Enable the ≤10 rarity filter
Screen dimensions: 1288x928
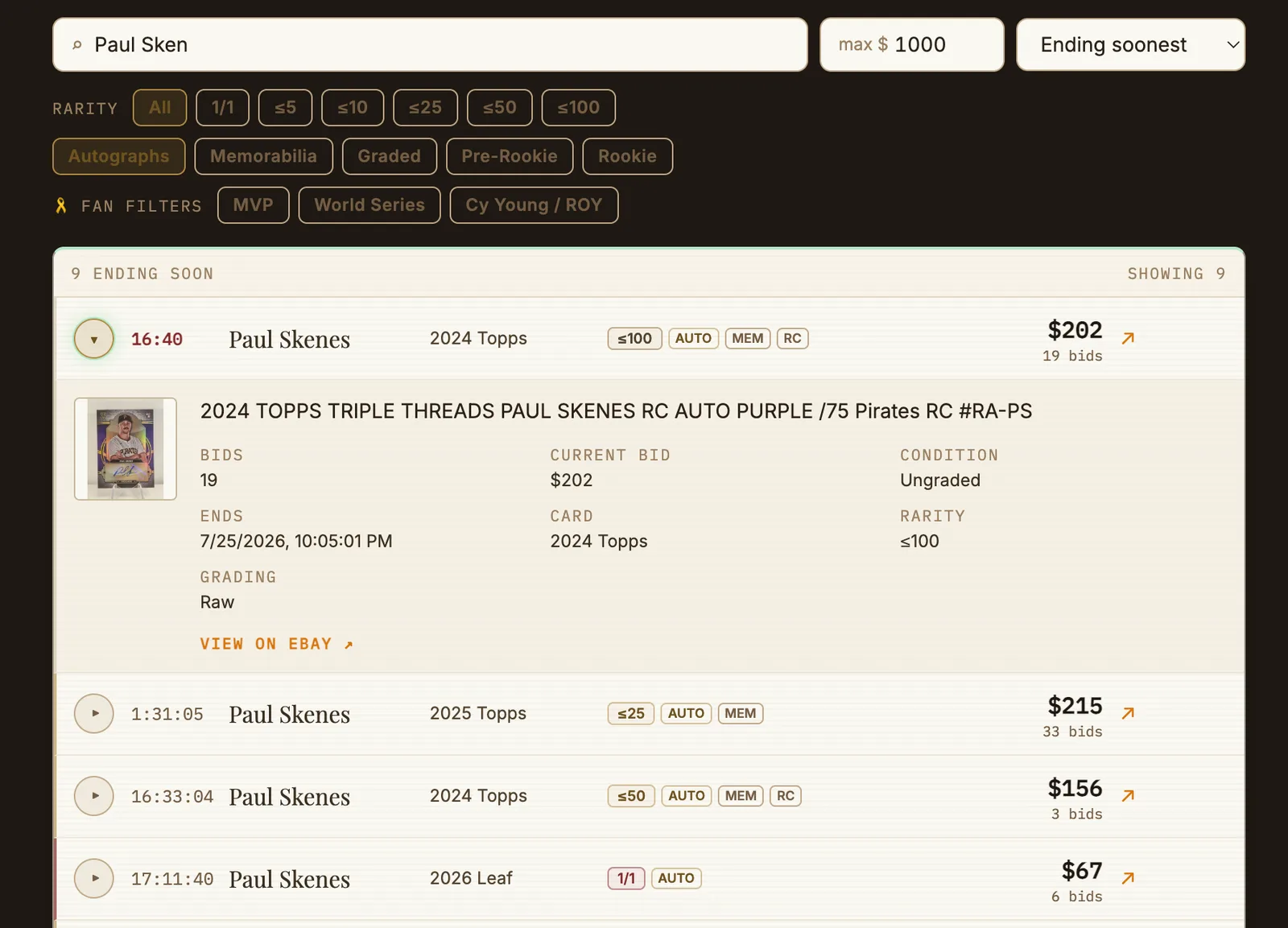(353, 108)
